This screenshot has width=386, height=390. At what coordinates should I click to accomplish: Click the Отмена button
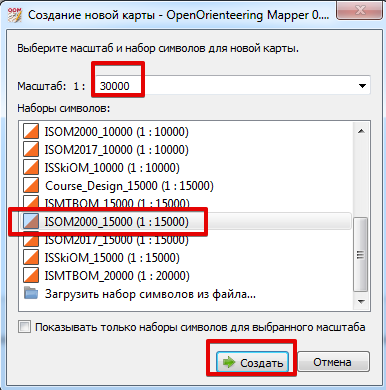pos(333,362)
